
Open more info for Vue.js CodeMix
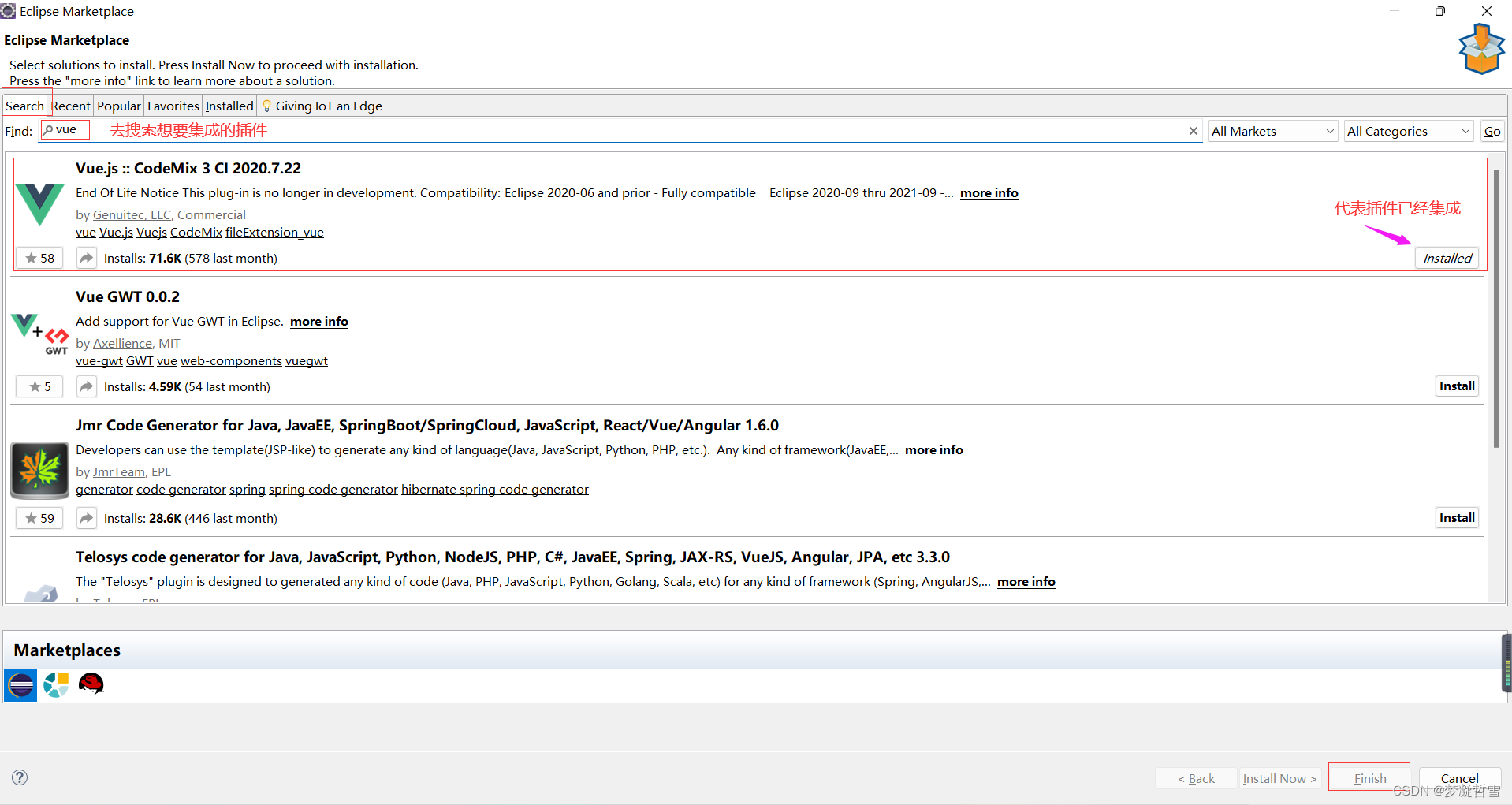click(x=989, y=193)
